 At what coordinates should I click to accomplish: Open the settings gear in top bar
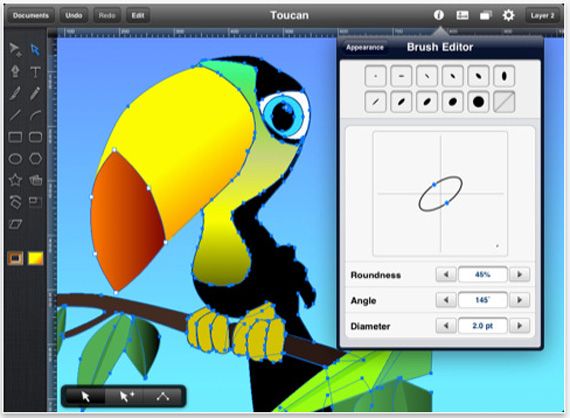508,15
